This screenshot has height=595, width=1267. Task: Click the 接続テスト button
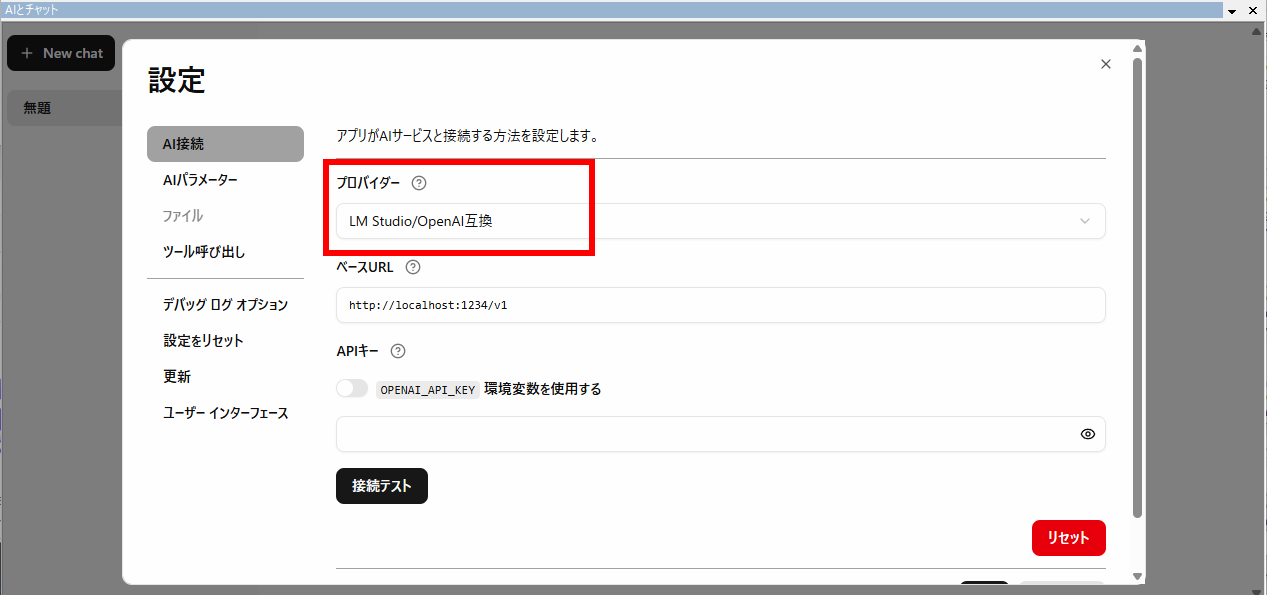click(382, 486)
